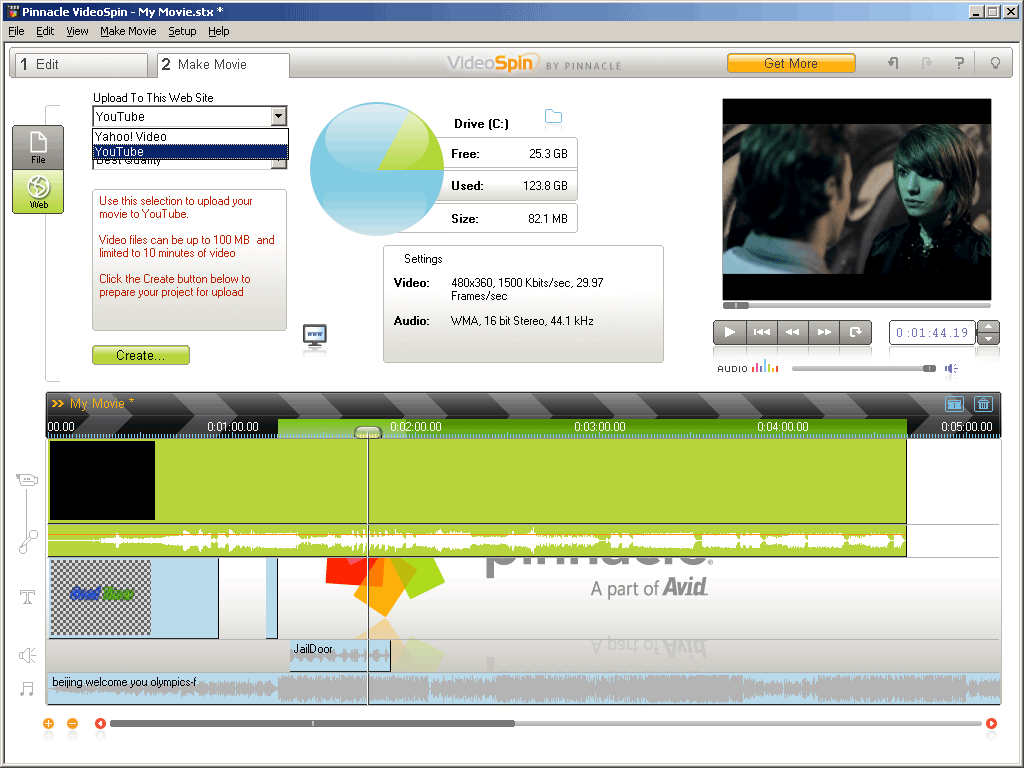Click the preview scrubber bar

856,306
